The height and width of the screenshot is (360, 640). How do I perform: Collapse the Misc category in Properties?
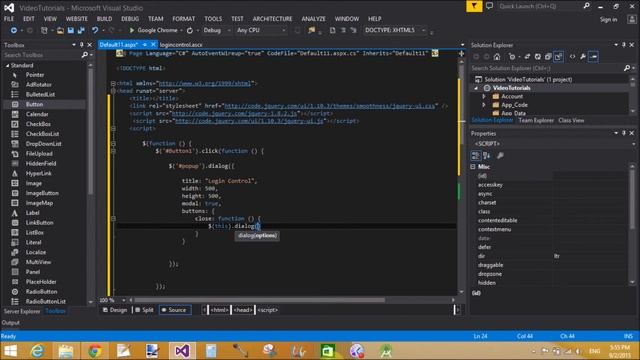(473, 167)
